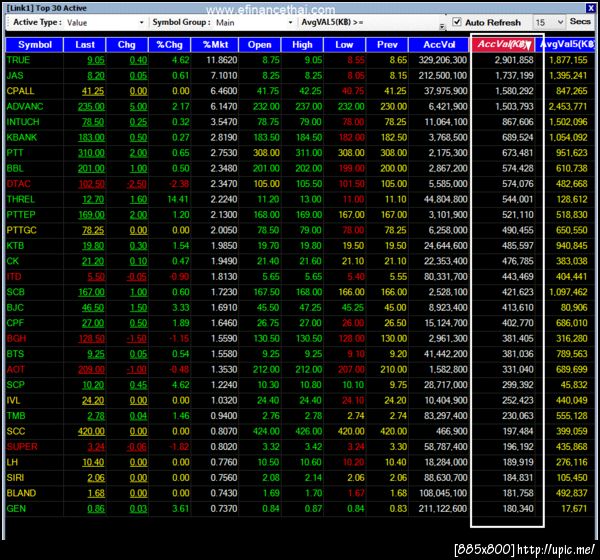Select the BLAND symbol

21,493
